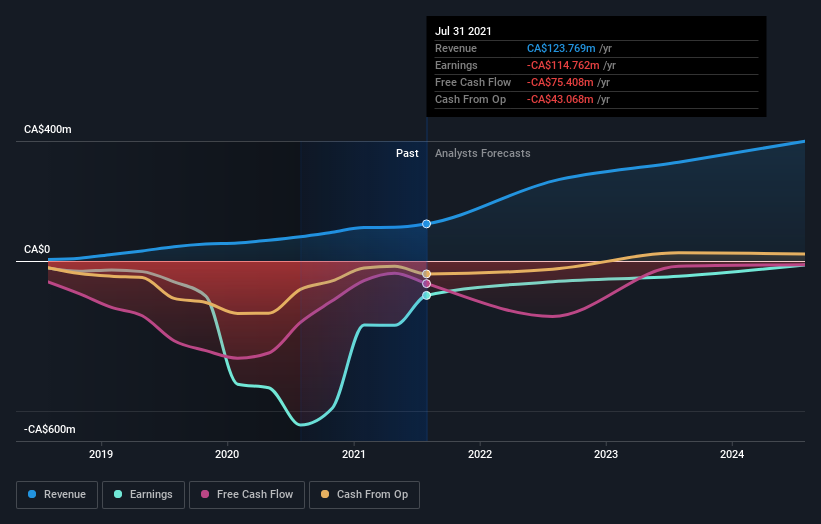
Task: Click the teal Earnings legend dot
Action: (118, 494)
